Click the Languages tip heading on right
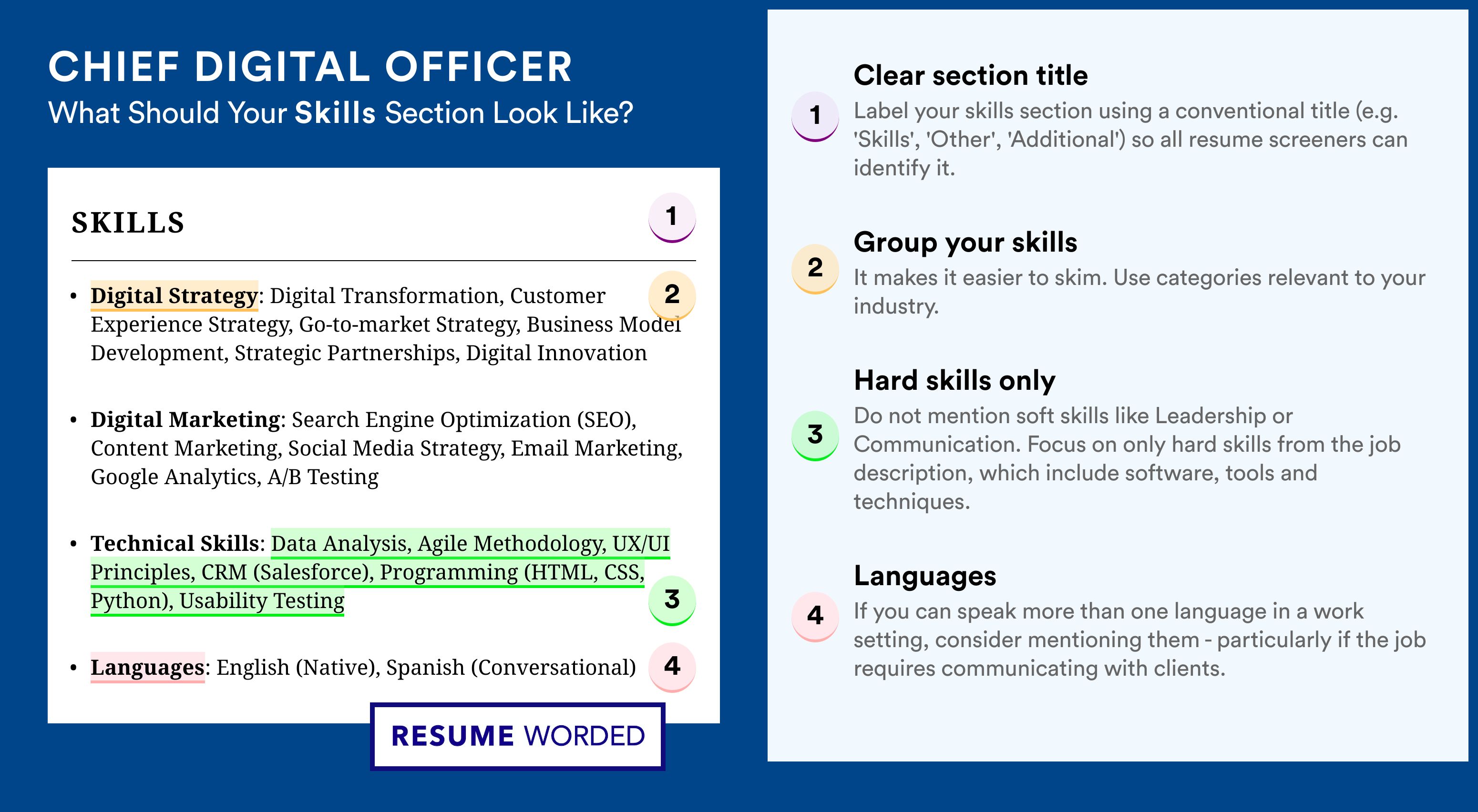Screen dimensions: 1478x812 [x=925, y=576]
